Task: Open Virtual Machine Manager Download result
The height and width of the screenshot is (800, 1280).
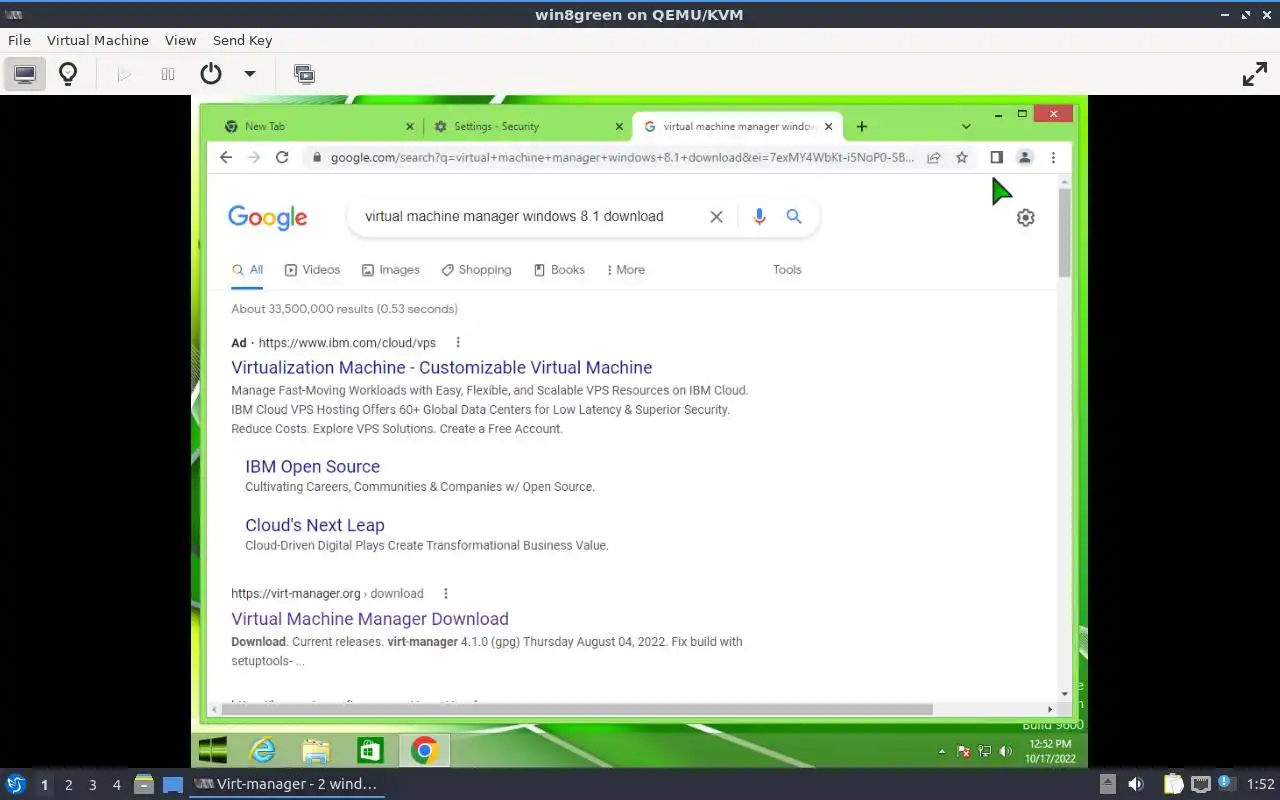Action: click(370, 619)
